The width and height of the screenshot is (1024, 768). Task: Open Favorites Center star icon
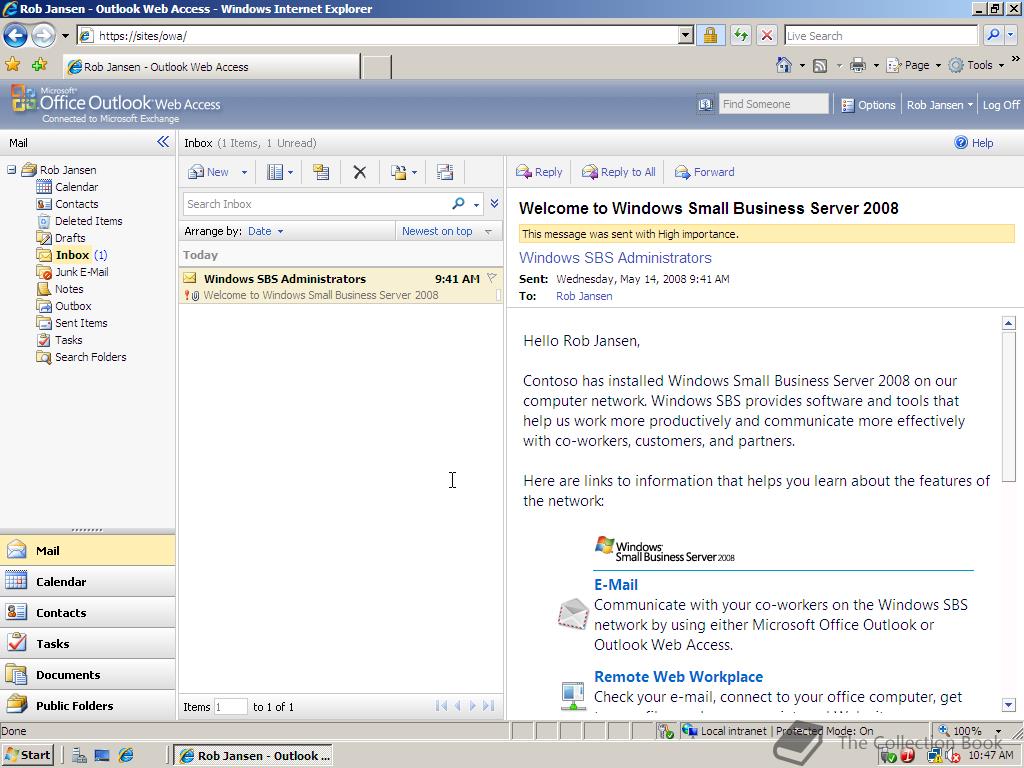12,65
